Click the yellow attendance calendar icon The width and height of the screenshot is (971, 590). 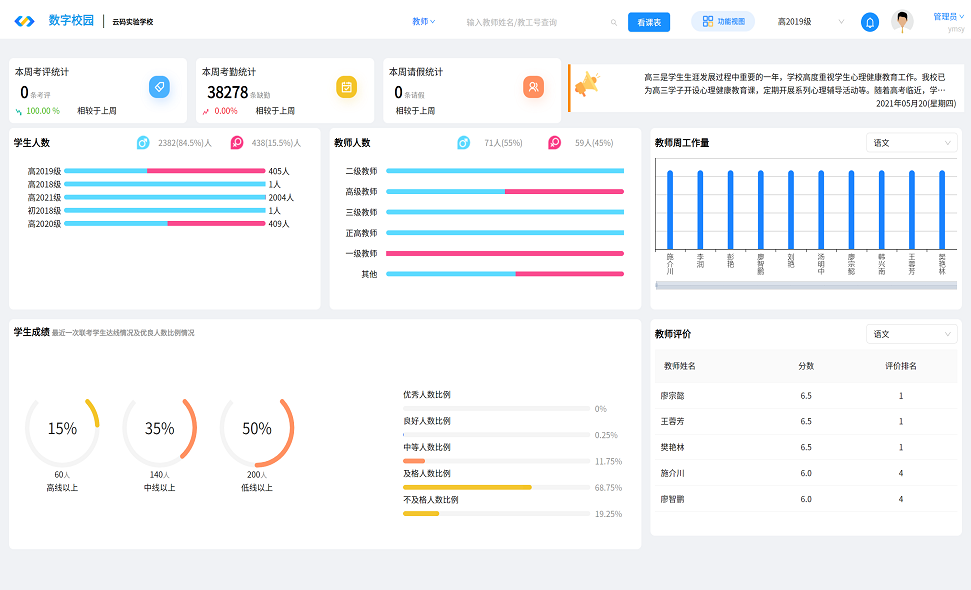(346, 88)
